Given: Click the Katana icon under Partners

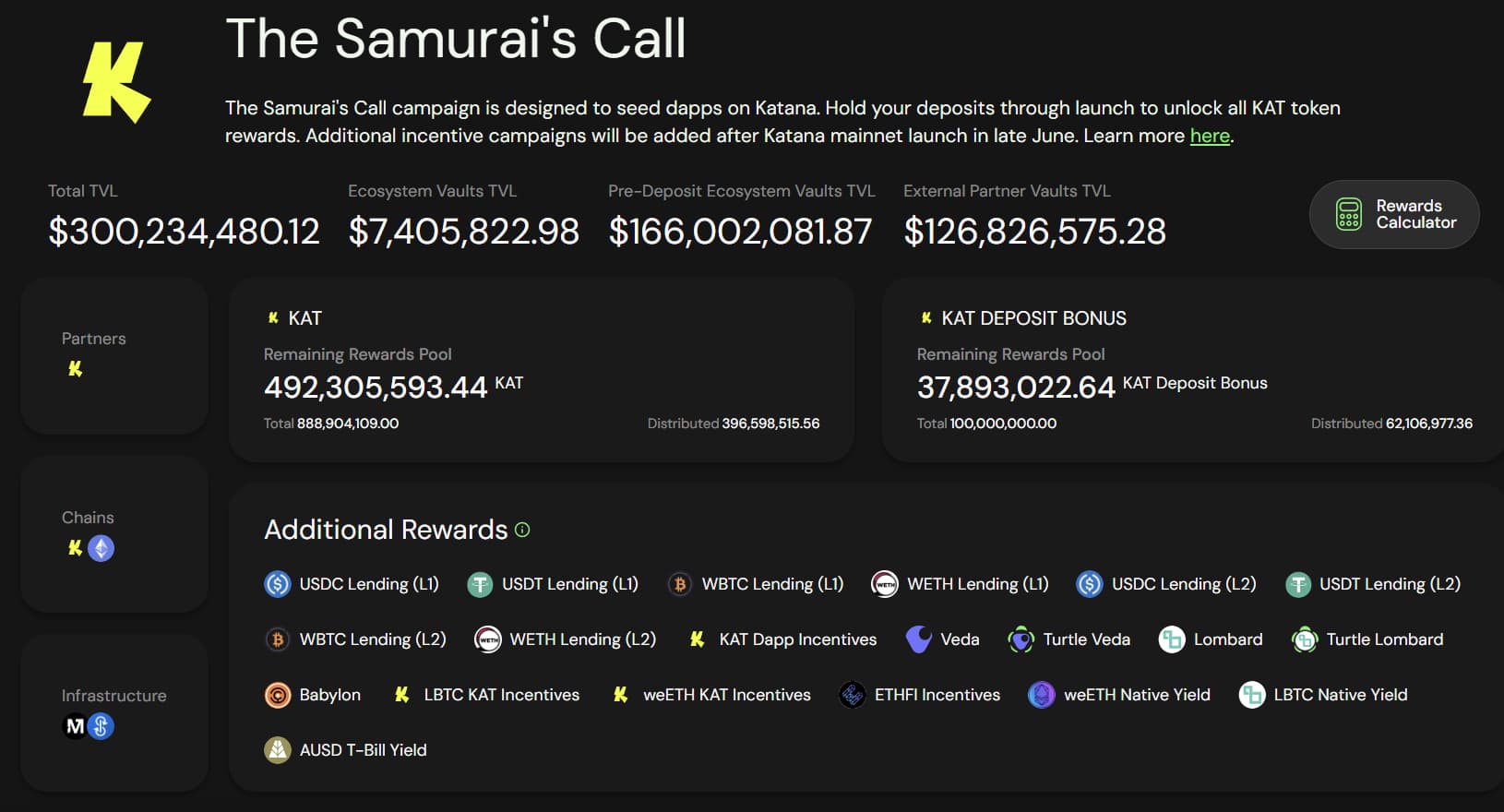Looking at the screenshot, I should [x=76, y=369].
